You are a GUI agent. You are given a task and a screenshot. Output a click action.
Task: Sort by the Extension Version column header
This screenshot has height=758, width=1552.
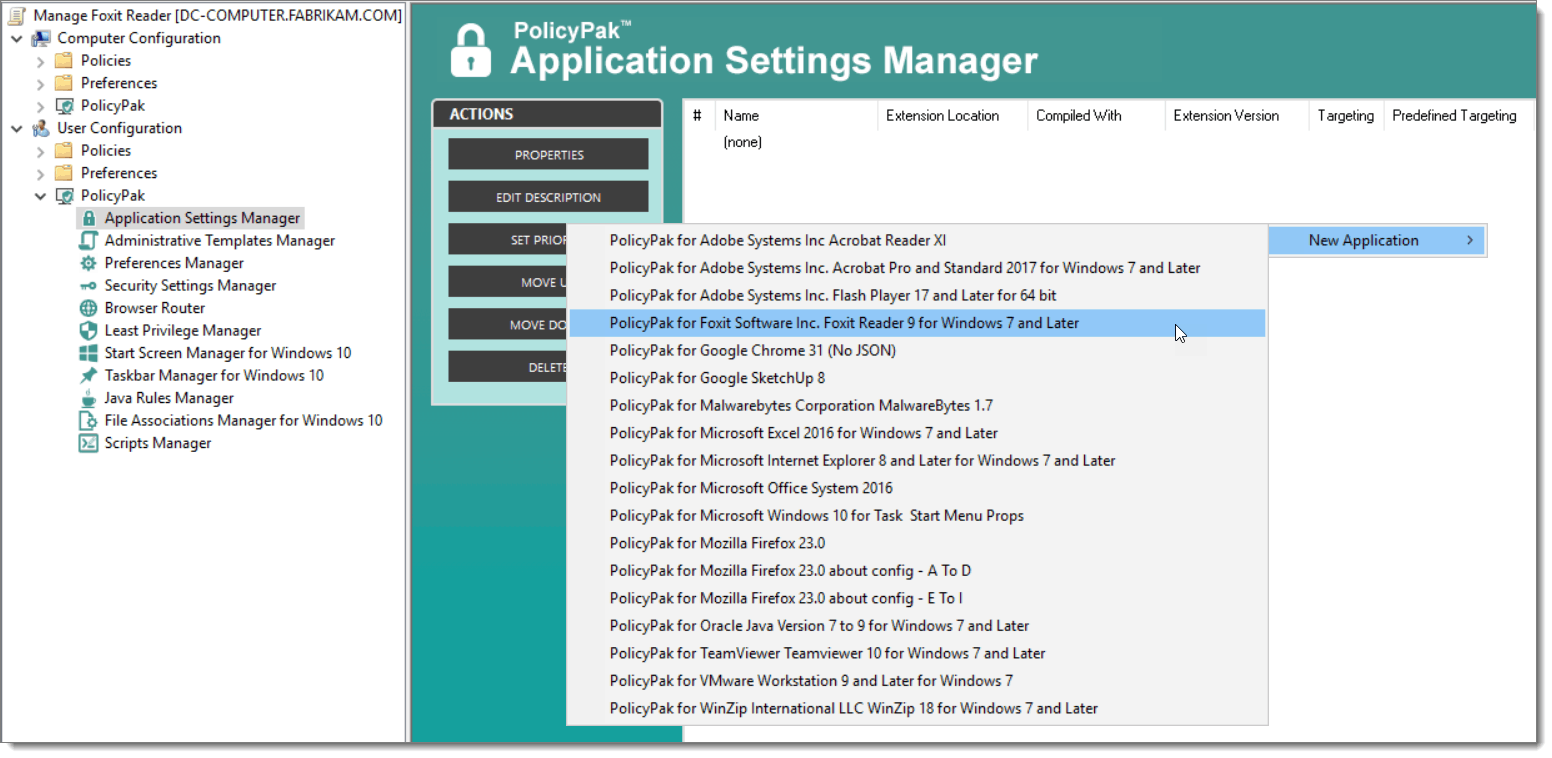[x=1237, y=116]
